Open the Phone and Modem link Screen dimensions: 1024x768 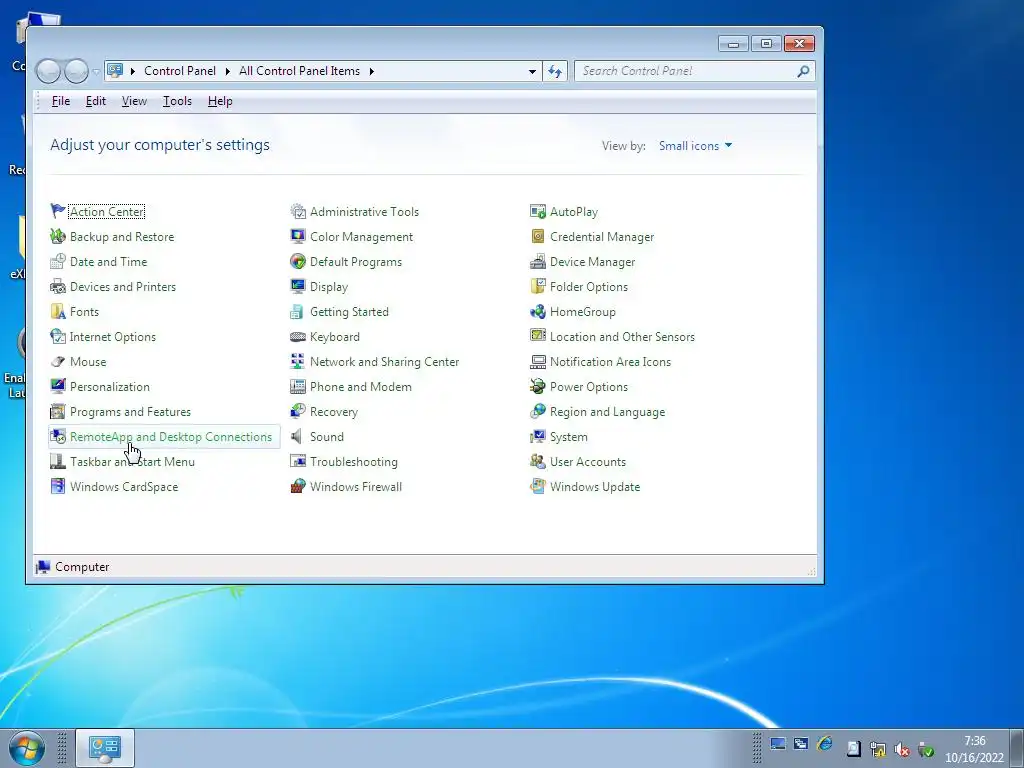pyautogui.click(x=360, y=387)
